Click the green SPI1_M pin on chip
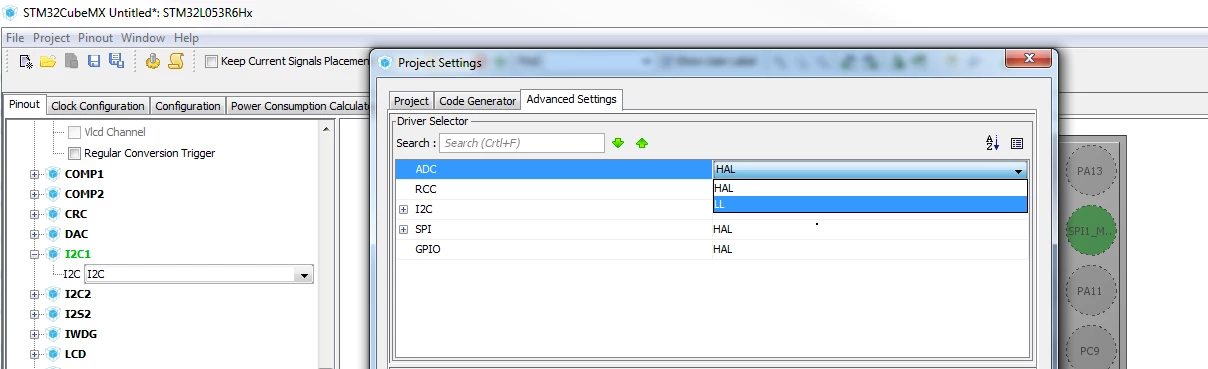 (x=1090, y=231)
